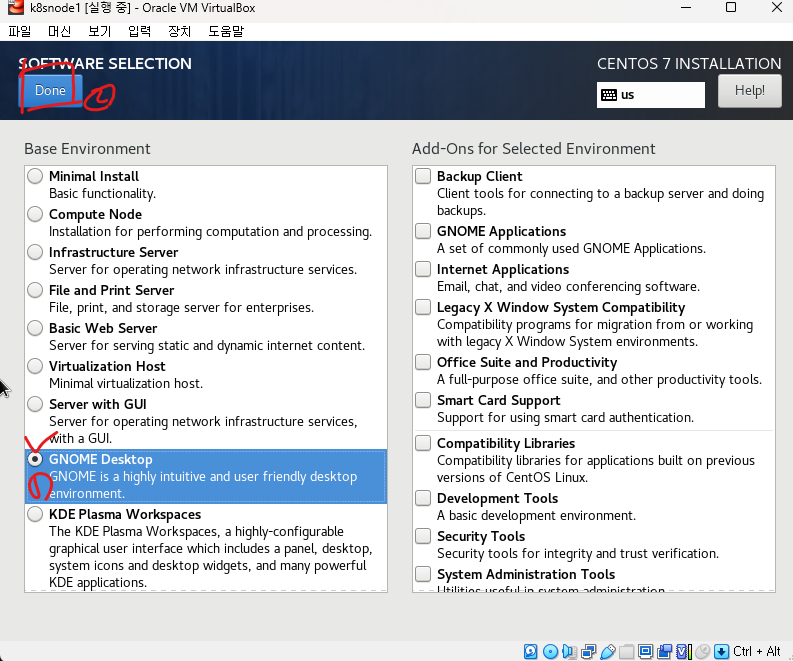Maximize the VirtualBox window
The width and height of the screenshot is (793, 661).
[731, 8]
